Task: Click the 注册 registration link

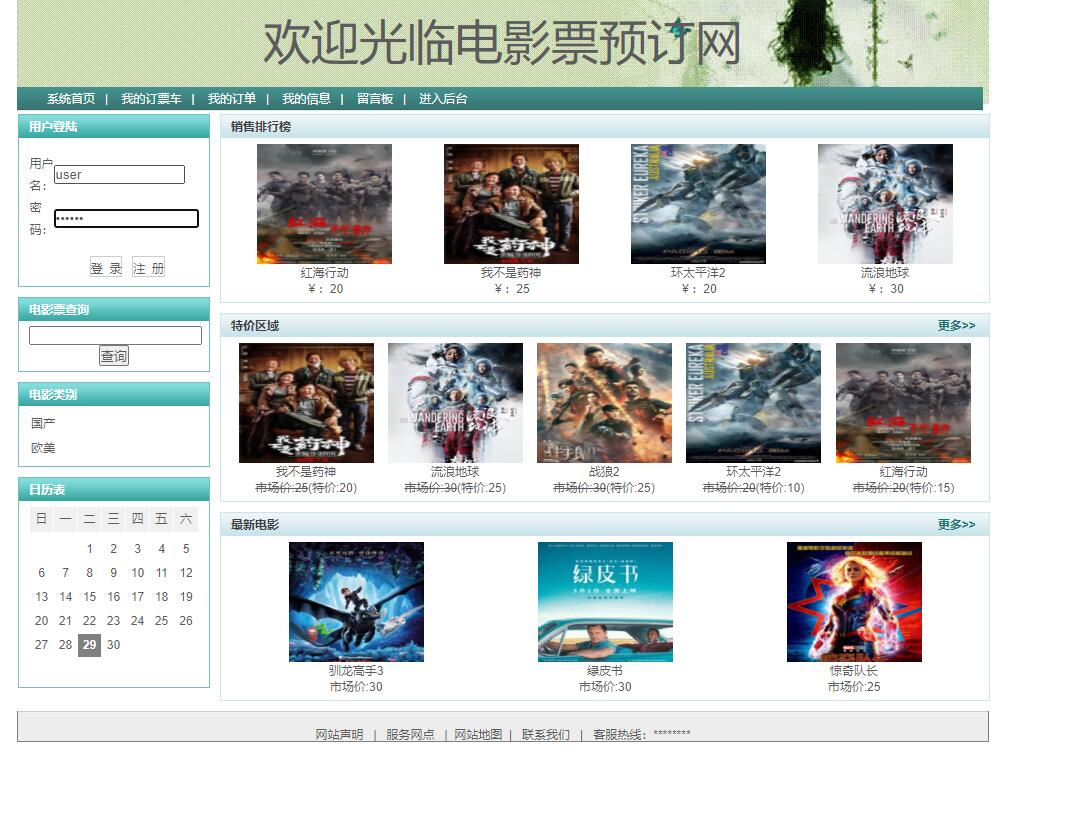Action: tap(148, 267)
